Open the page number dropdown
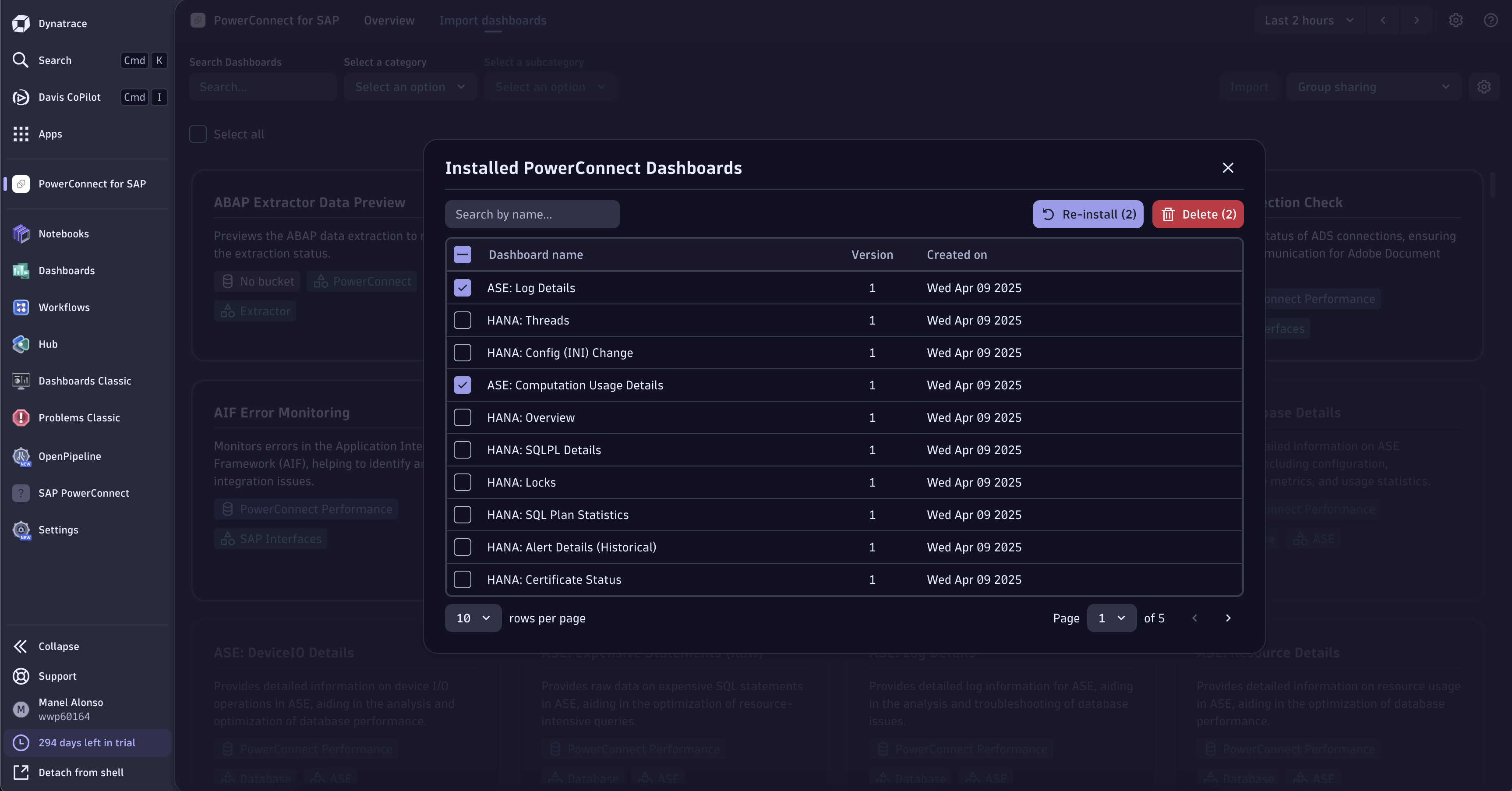1512x791 pixels. [1111, 618]
